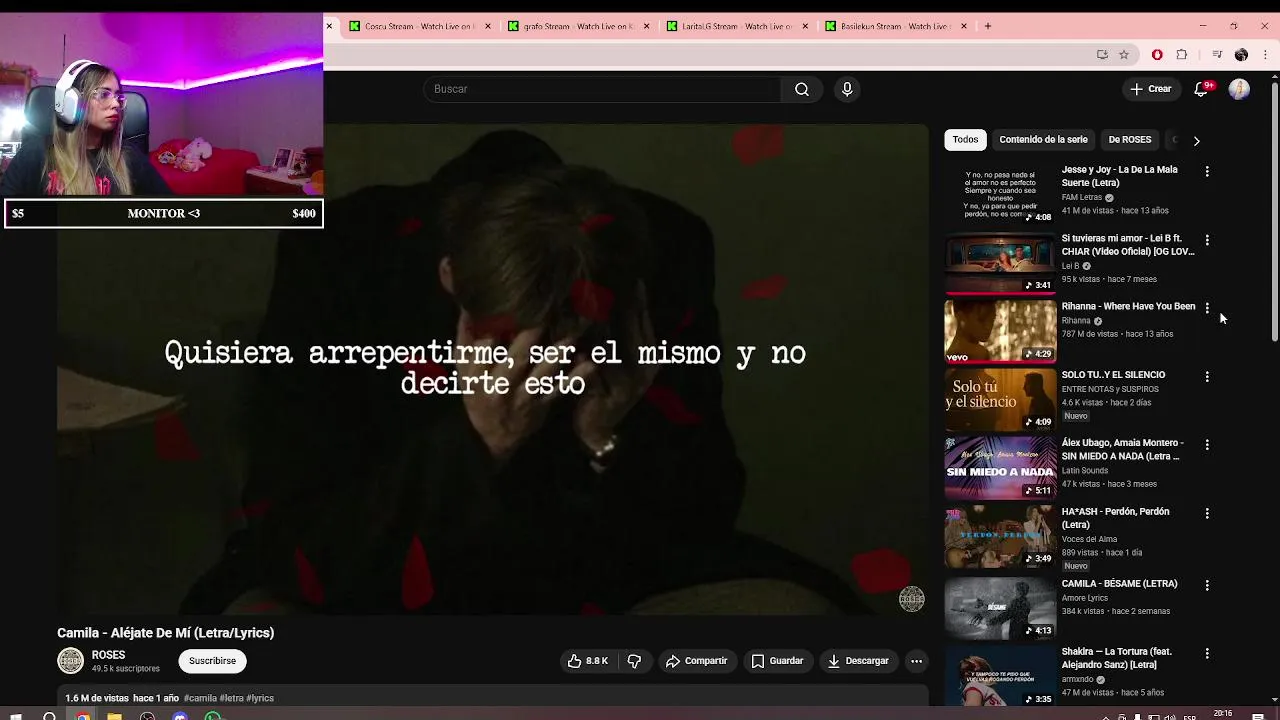Select the Contenido de la serie chip
1280x720 pixels.
[1043, 140]
